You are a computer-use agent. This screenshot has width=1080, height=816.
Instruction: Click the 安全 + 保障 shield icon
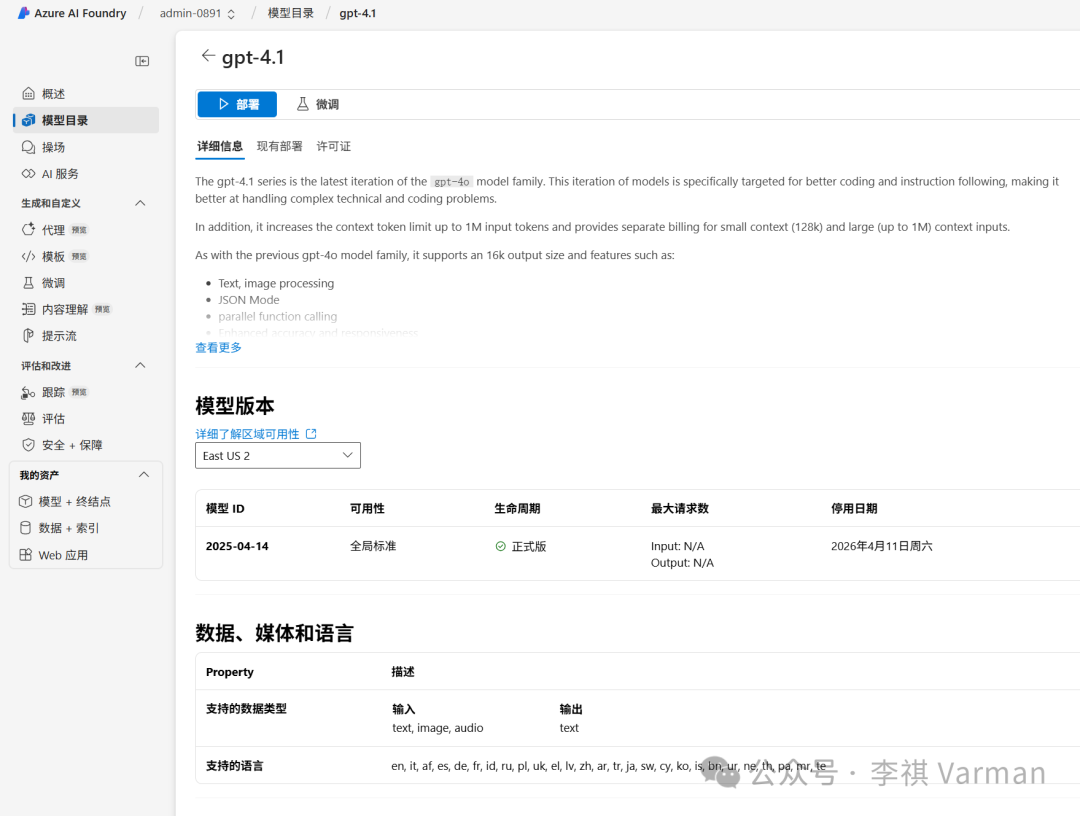(28, 445)
